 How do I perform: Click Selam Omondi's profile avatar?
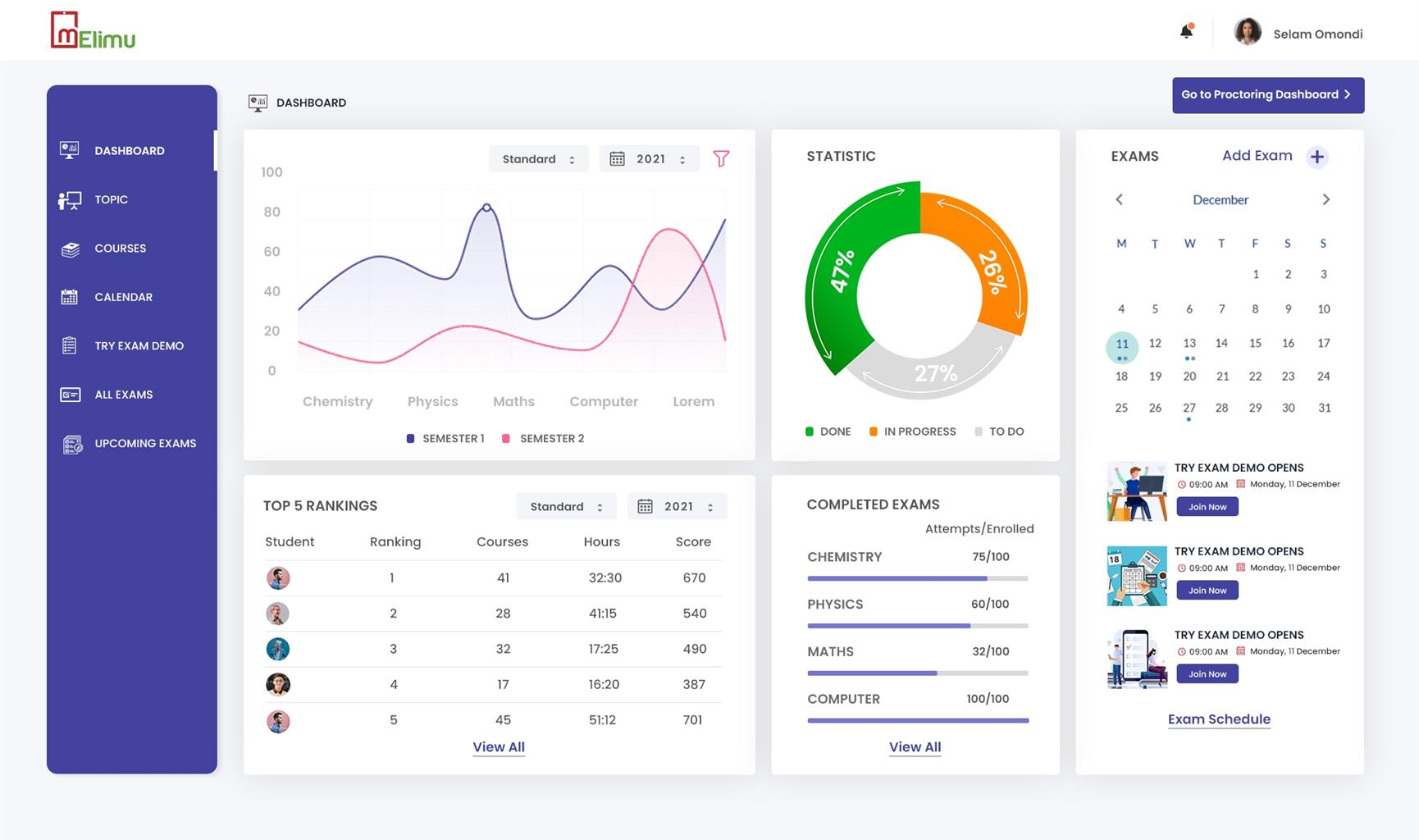click(1248, 33)
